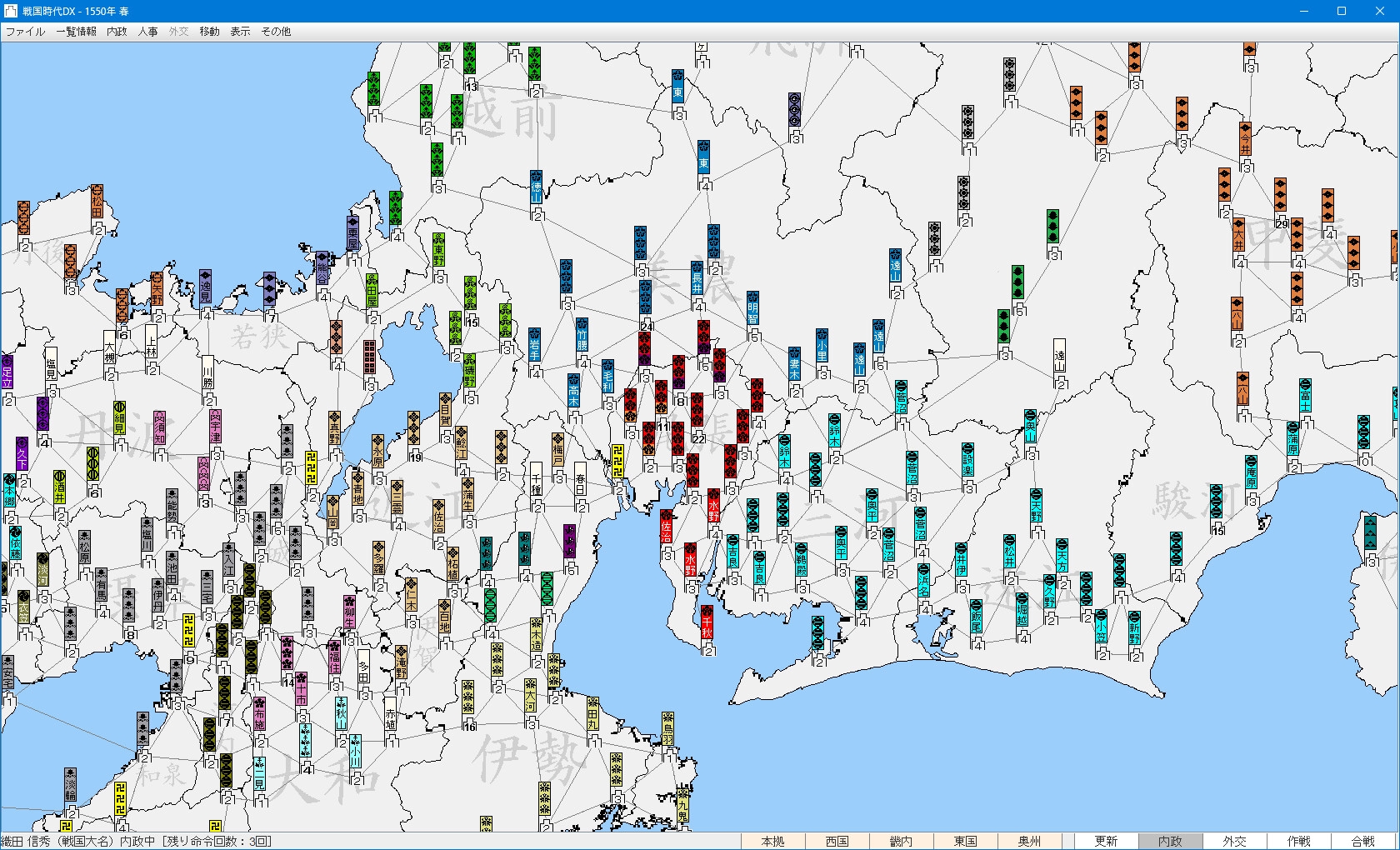Screen dimensions: 1400x850
Task: Click the red 千秋 castle banner
Action: [x=707, y=622]
